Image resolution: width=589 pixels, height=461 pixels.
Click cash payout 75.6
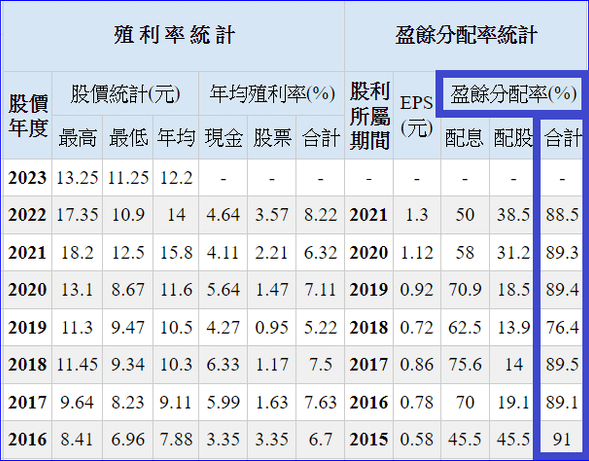tap(465, 364)
